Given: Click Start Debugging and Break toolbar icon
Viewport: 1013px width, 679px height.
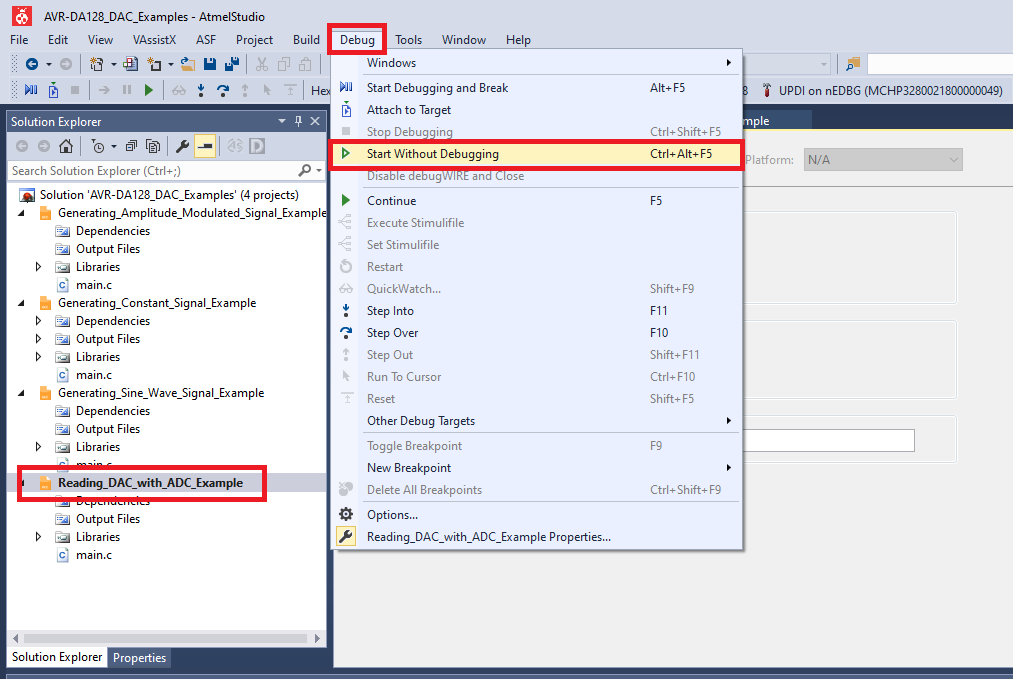Looking at the screenshot, I should coord(30,90).
